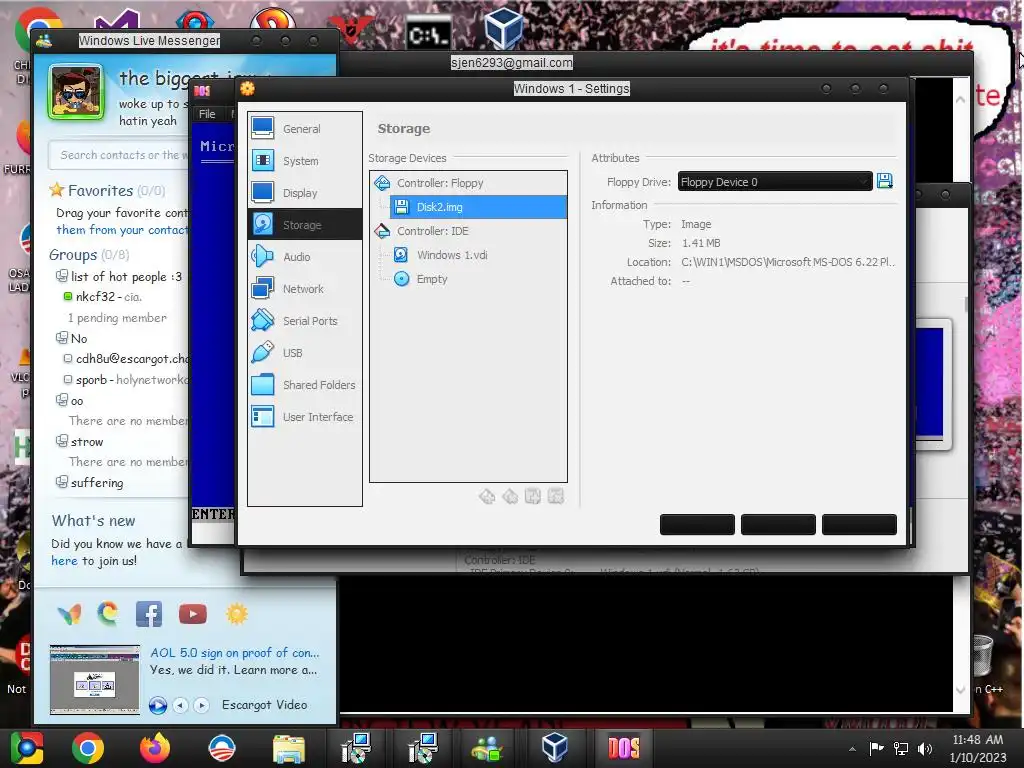Click the Audio speaker icon
The width and height of the screenshot is (1024, 768).
click(263, 256)
